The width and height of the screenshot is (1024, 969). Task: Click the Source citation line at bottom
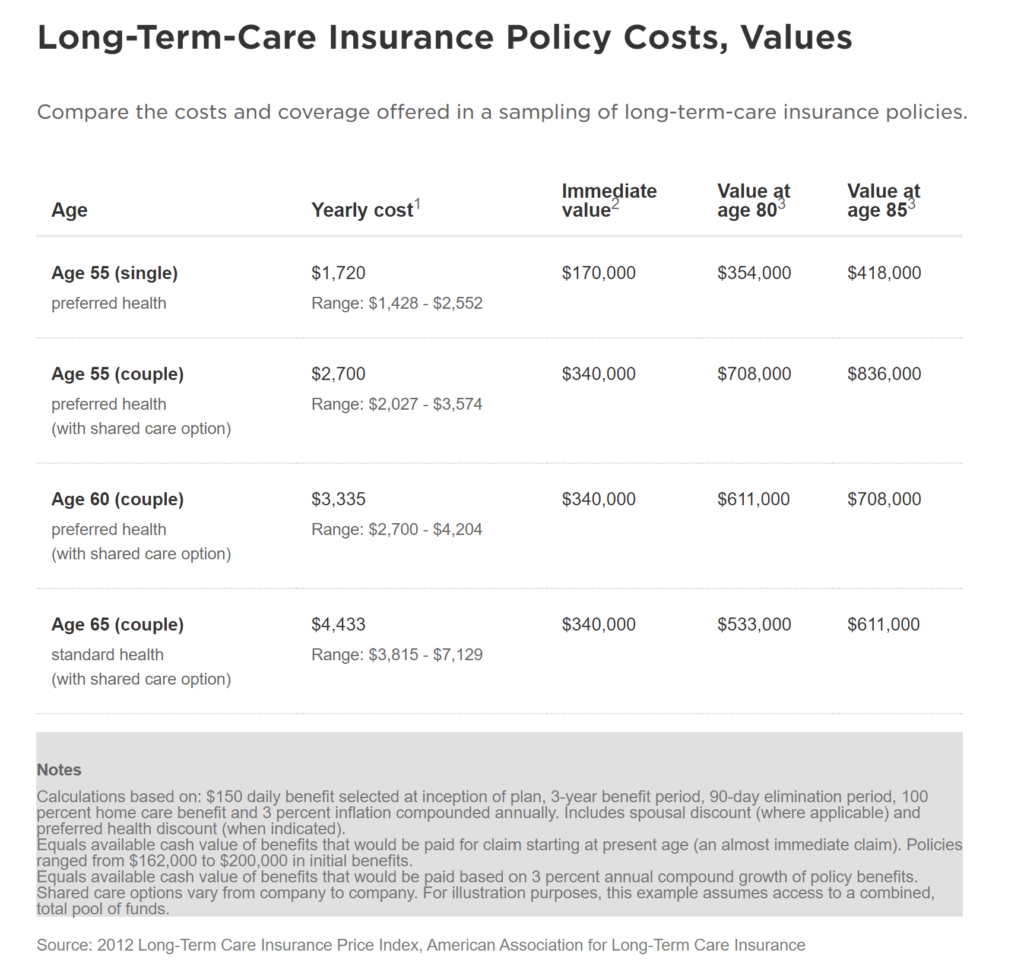click(x=421, y=945)
